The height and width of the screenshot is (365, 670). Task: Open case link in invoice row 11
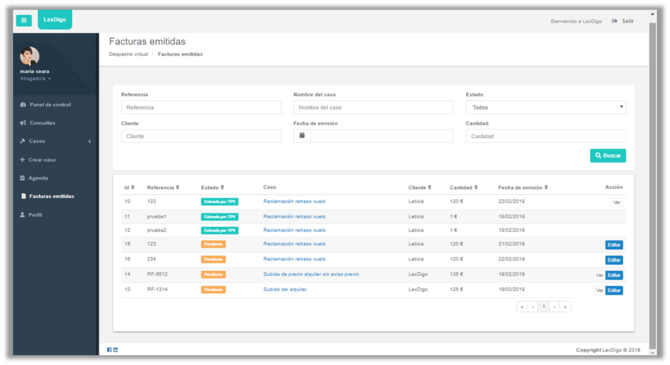tap(294, 217)
